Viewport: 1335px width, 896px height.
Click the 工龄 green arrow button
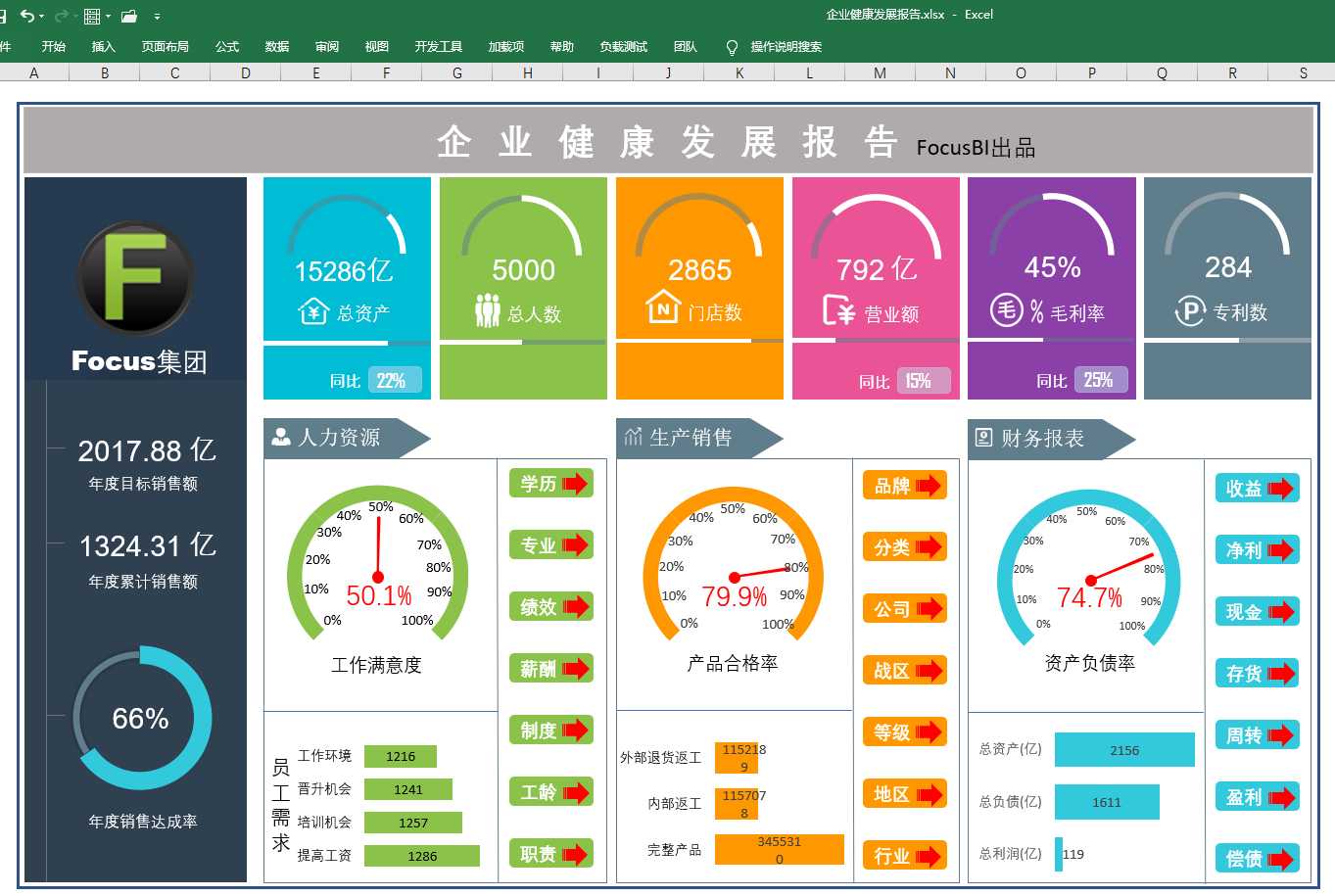tap(551, 791)
